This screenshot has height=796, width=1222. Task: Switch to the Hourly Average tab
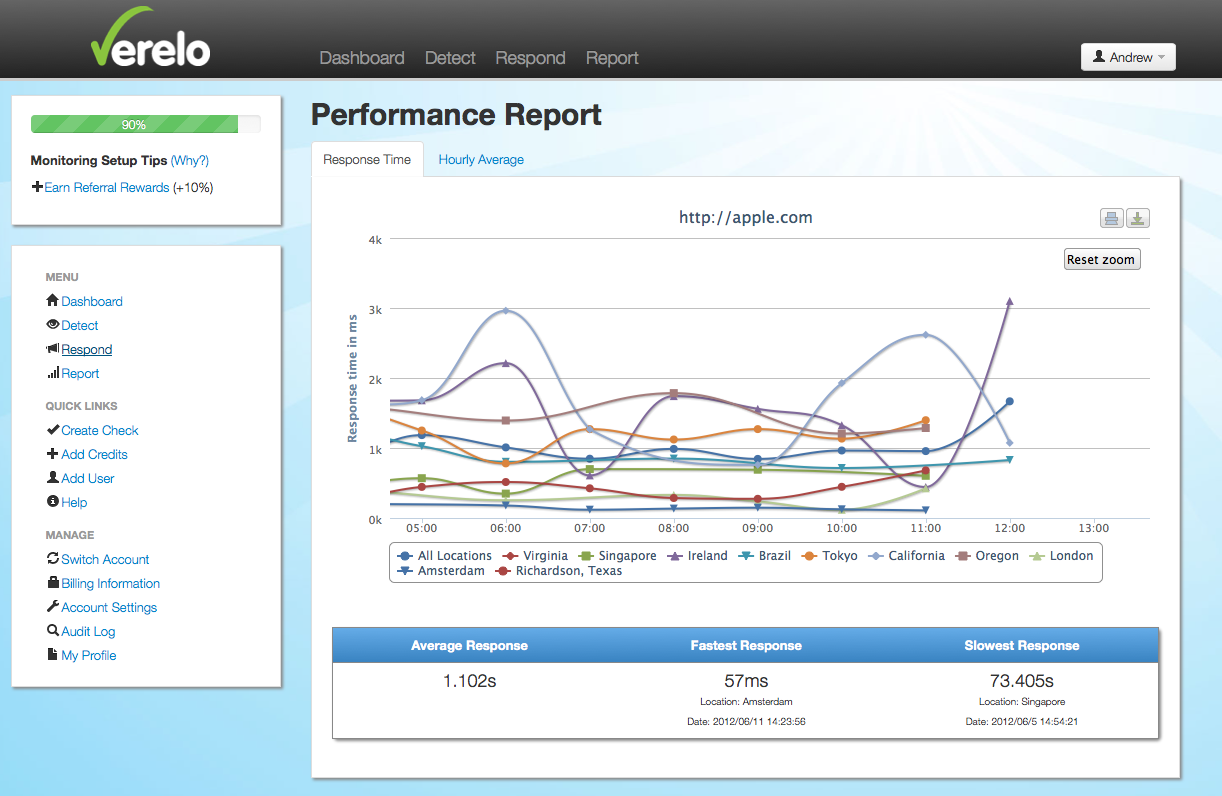[x=481, y=159]
